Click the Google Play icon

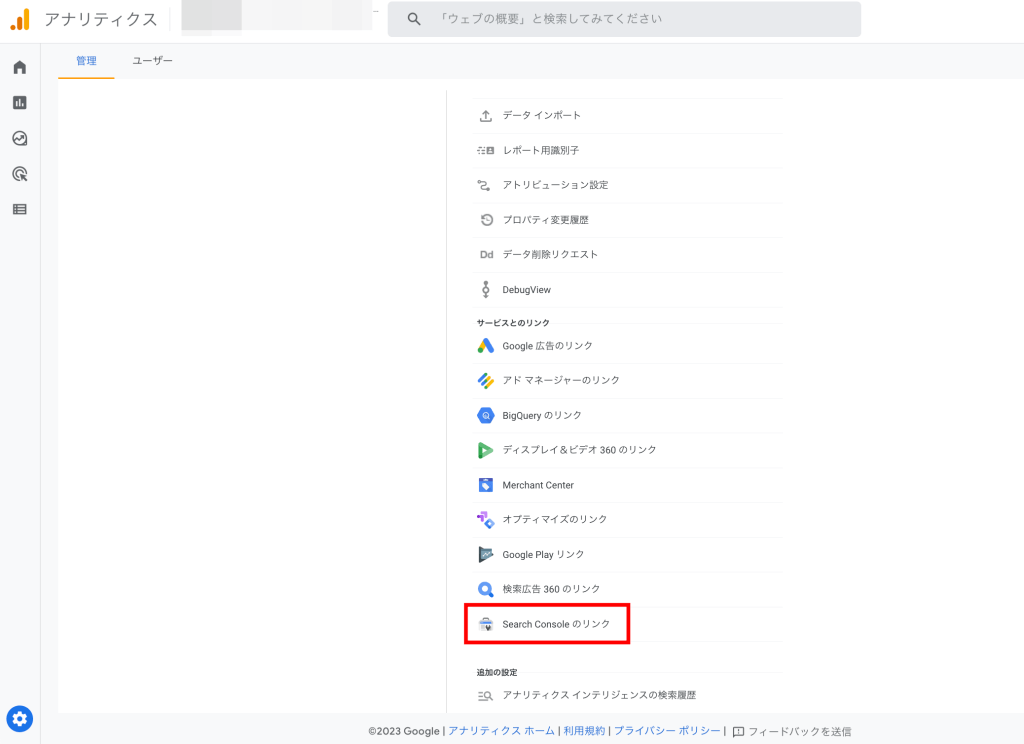pyautogui.click(x=485, y=555)
